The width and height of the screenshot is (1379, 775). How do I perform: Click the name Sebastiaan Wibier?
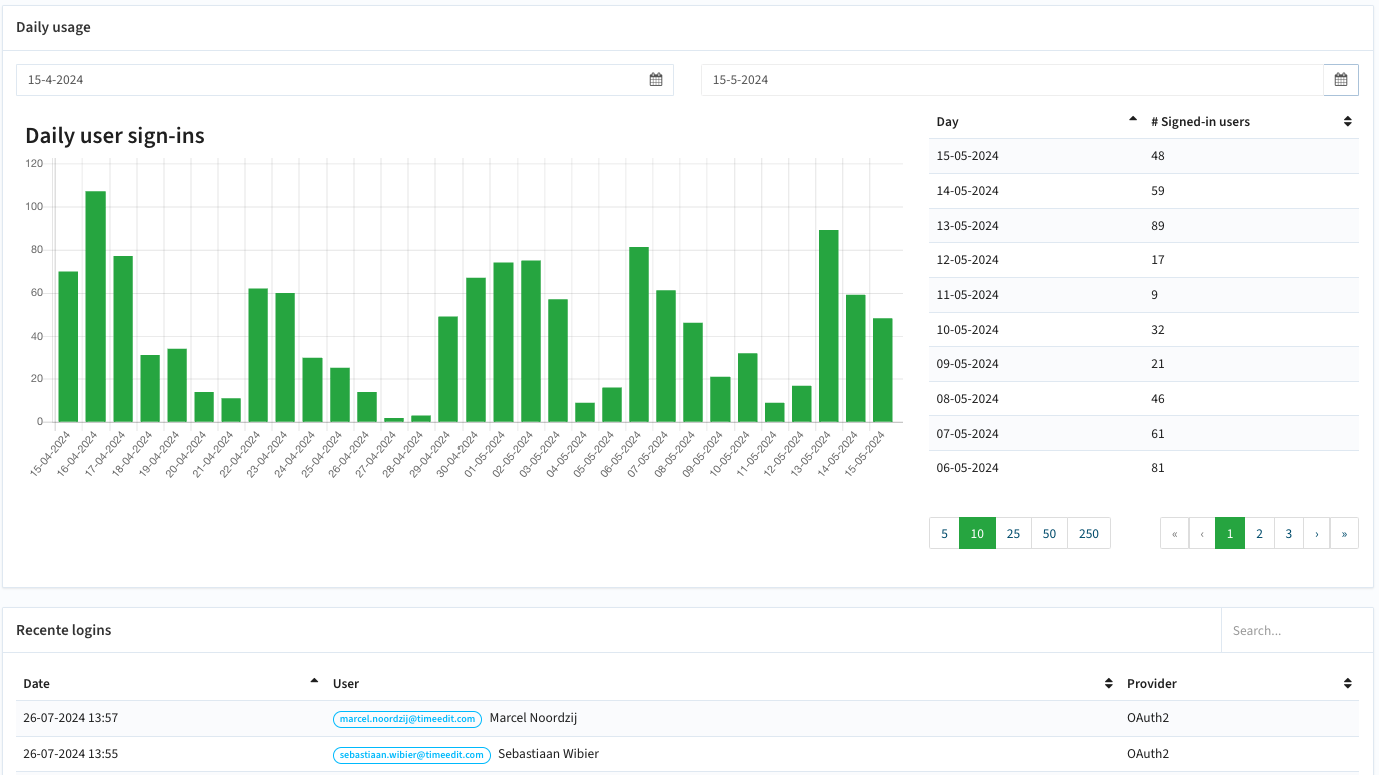(548, 754)
